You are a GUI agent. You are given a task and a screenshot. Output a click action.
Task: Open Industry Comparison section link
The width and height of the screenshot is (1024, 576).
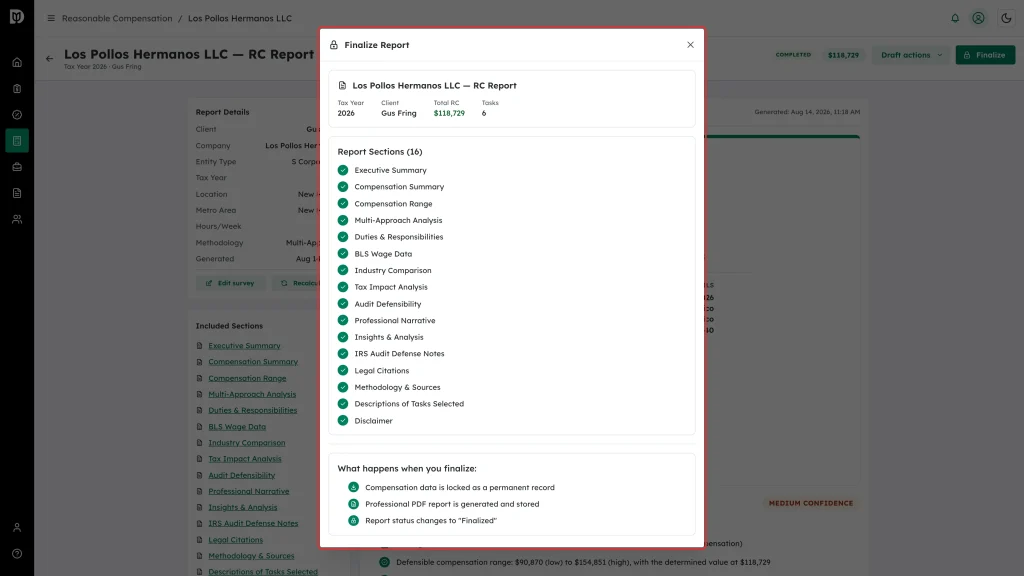(247, 443)
